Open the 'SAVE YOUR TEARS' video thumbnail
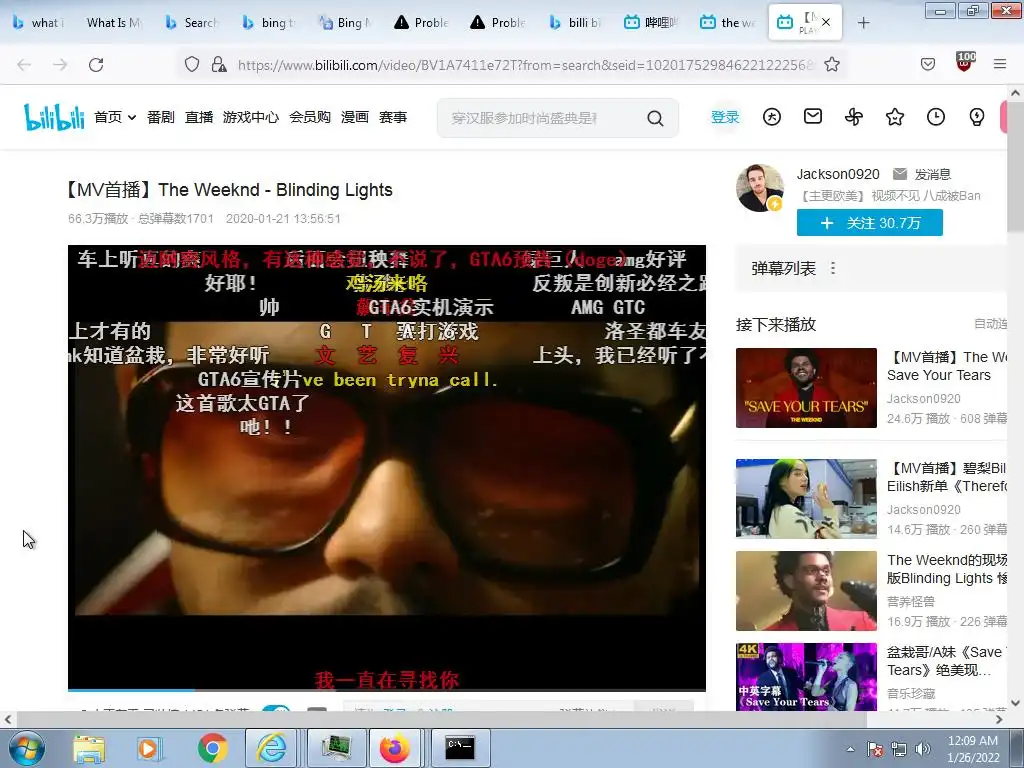 pos(807,388)
